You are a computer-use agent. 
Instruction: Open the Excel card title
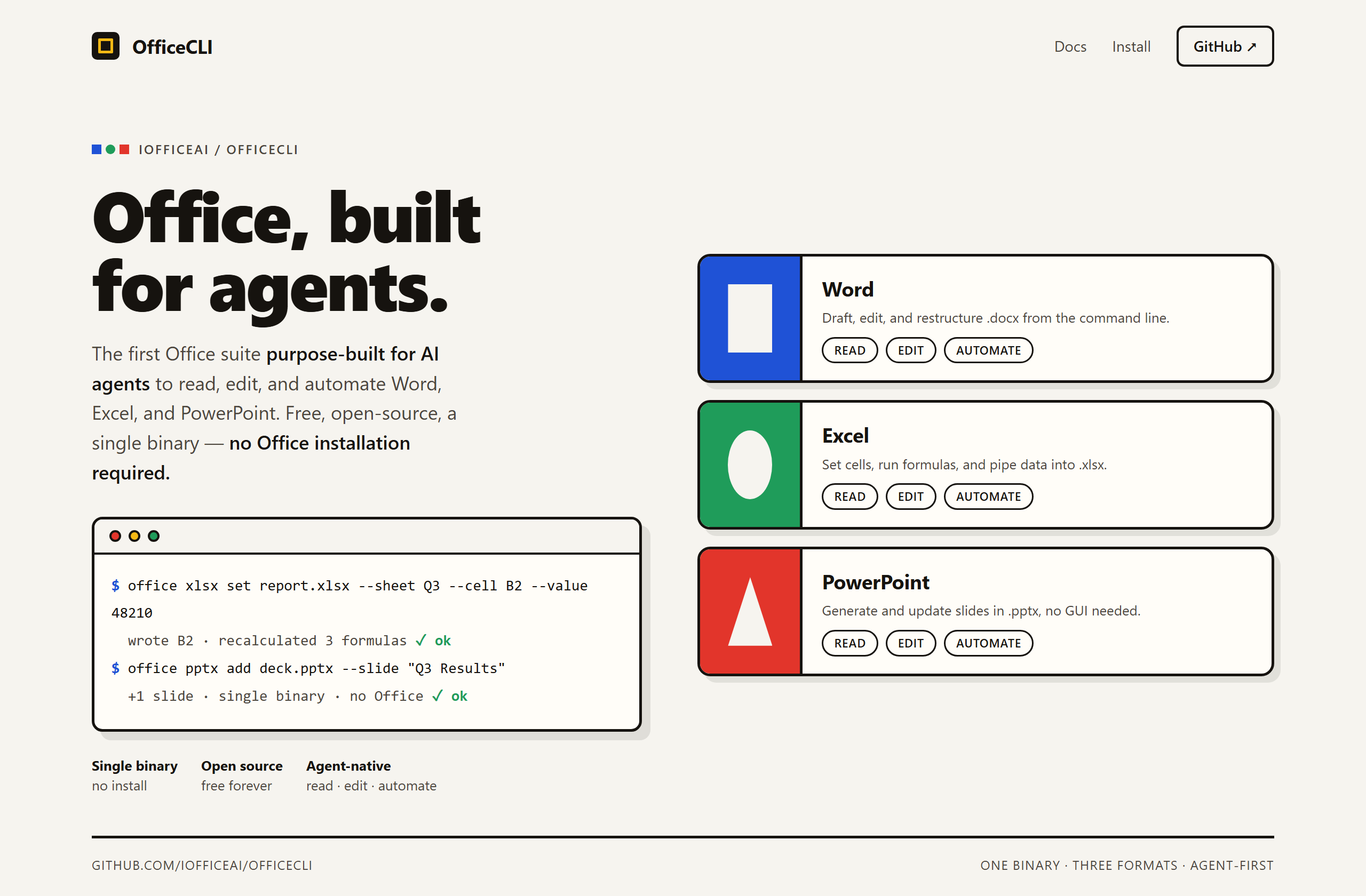pos(845,436)
